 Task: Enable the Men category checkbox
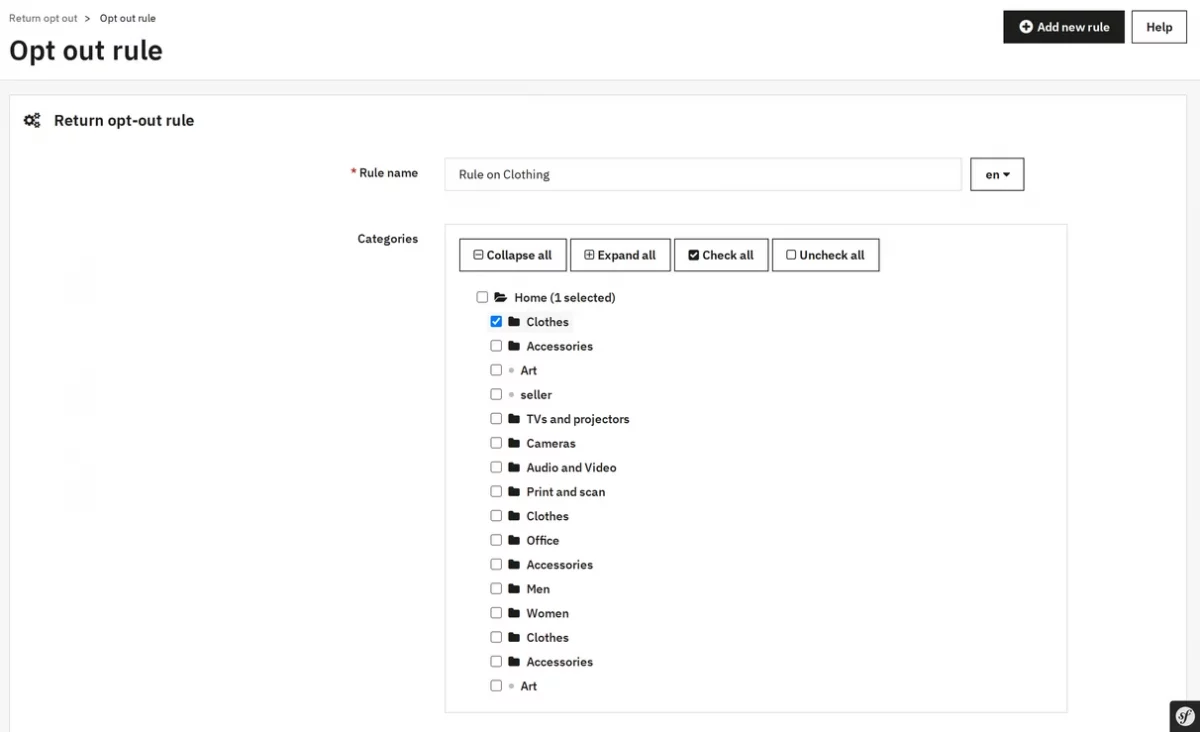[496, 589]
